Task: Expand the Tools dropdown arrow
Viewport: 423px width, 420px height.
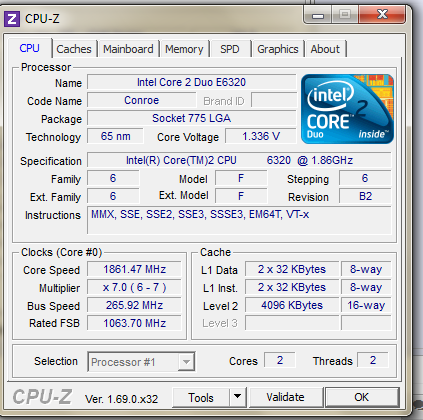Action: pyautogui.click(x=237, y=397)
